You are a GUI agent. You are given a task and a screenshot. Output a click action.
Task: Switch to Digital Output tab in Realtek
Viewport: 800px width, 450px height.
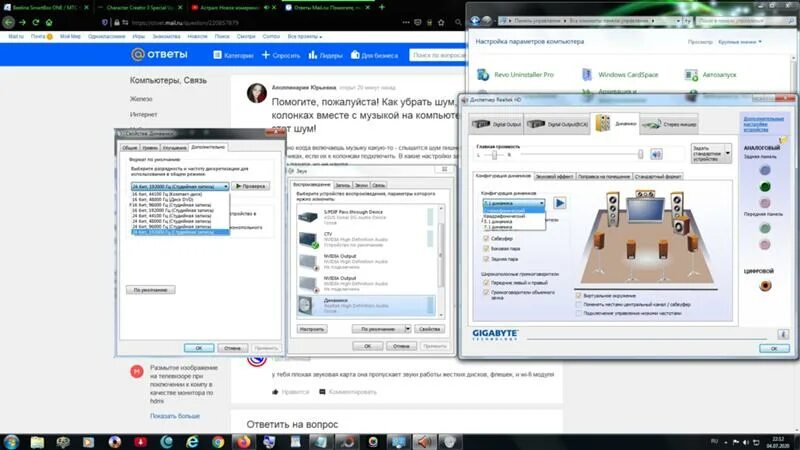point(496,124)
